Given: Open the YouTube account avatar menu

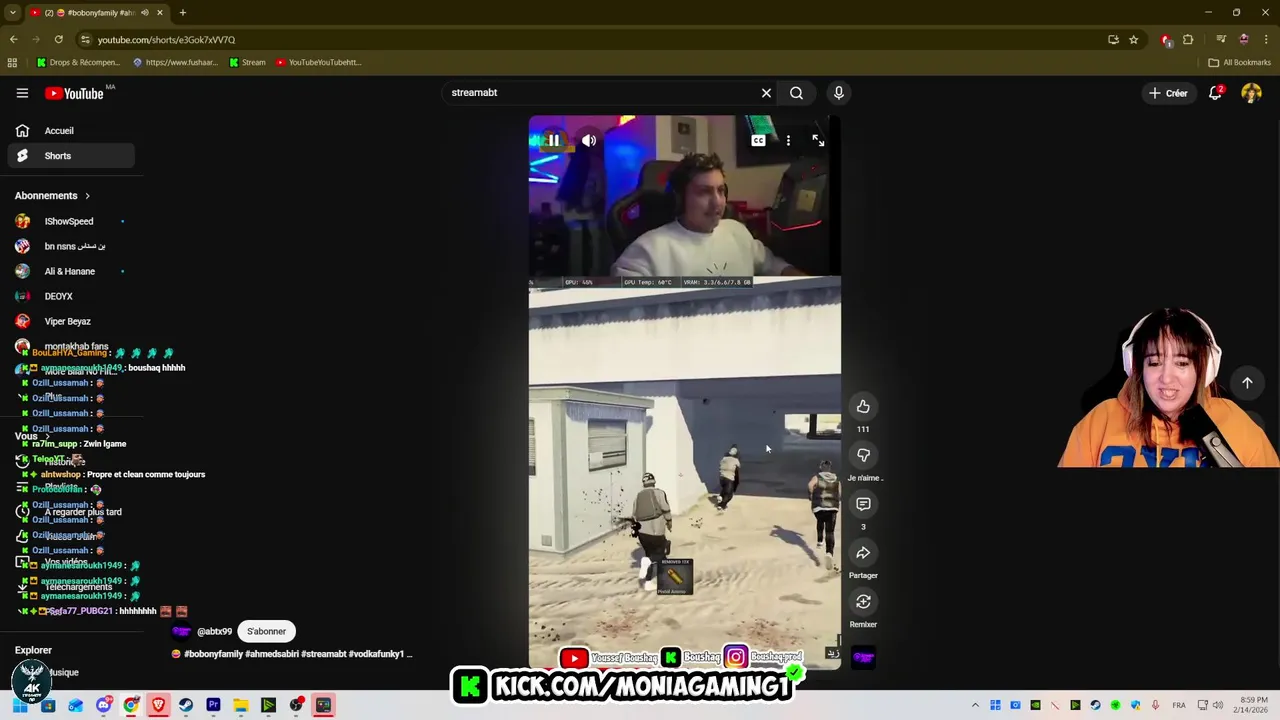Looking at the screenshot, I should coord(1251,93).
